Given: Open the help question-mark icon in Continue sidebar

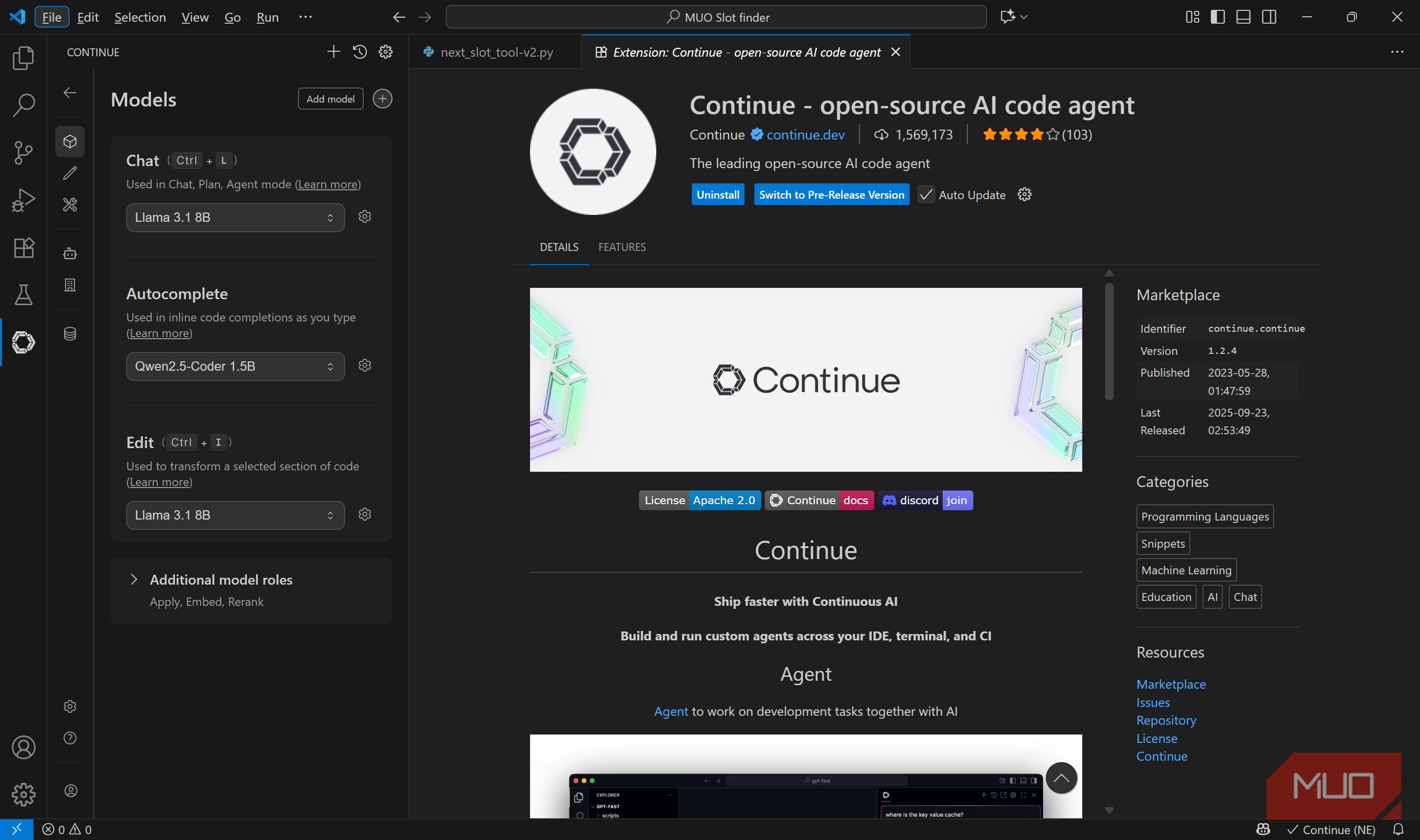Looking at the screenshot, I should pyautogui.click(x=70, y=737).
